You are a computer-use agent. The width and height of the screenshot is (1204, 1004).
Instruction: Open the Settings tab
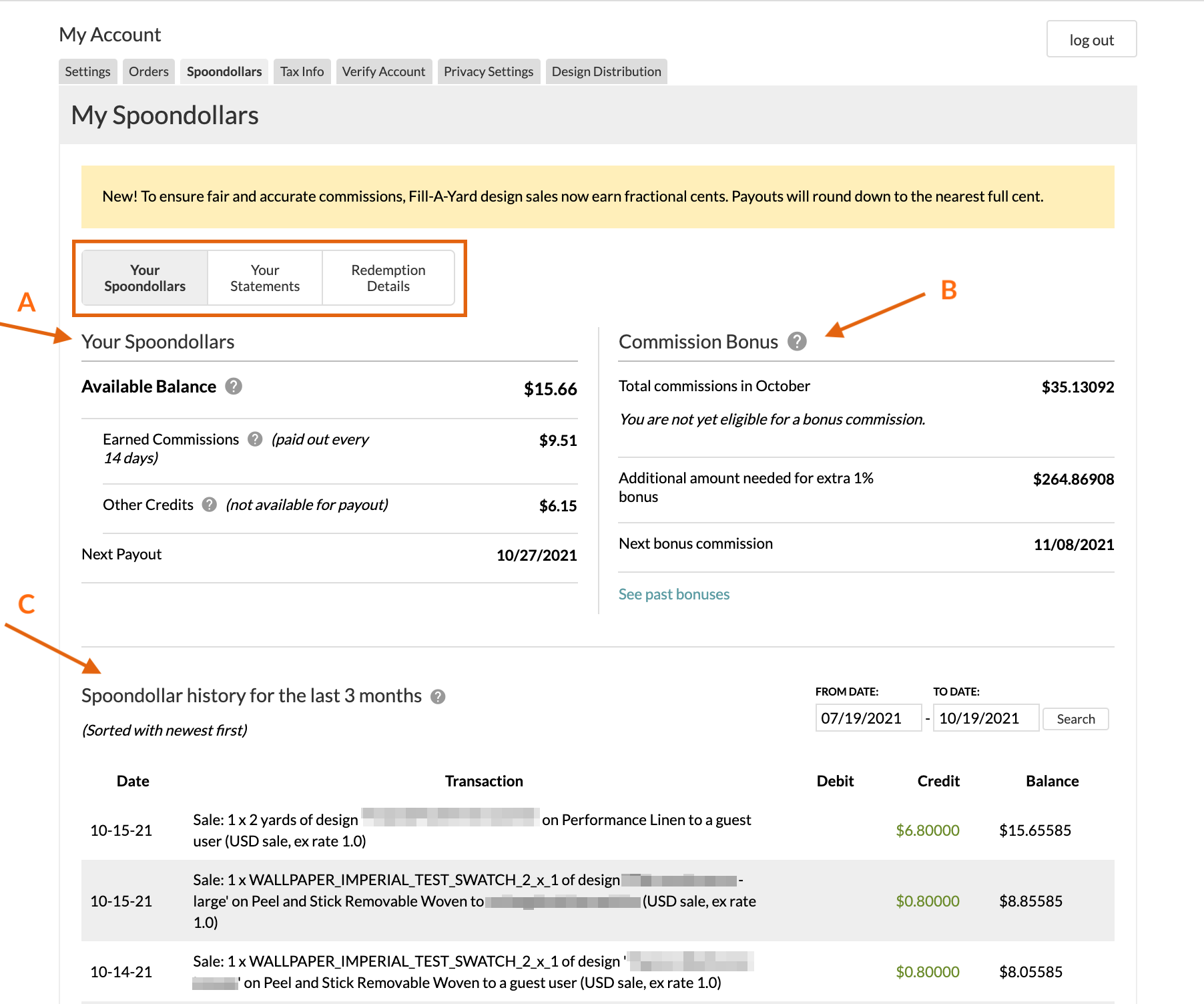click(88, 71)
